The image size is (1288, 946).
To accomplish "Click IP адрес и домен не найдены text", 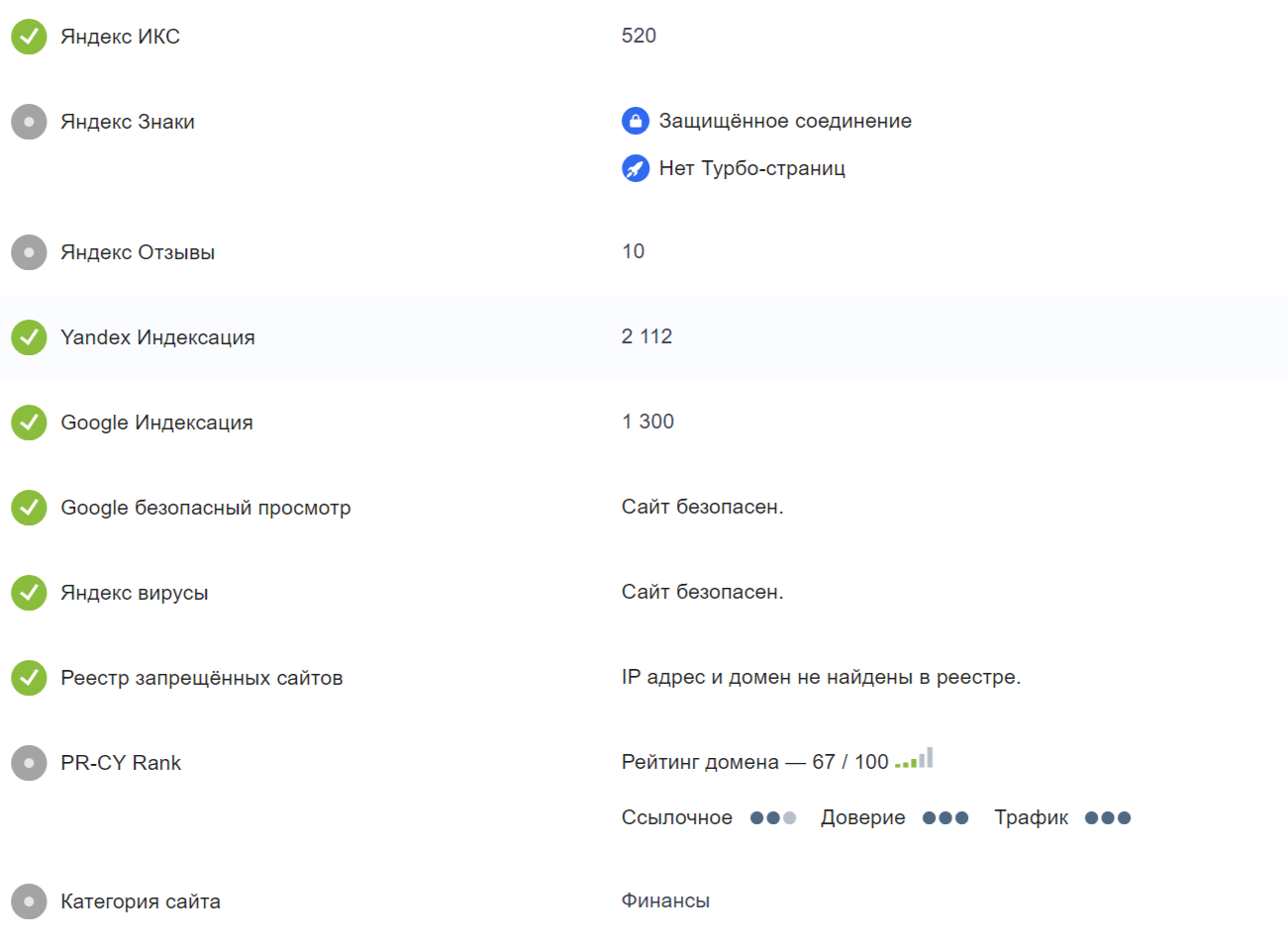I will pos(822,677).
